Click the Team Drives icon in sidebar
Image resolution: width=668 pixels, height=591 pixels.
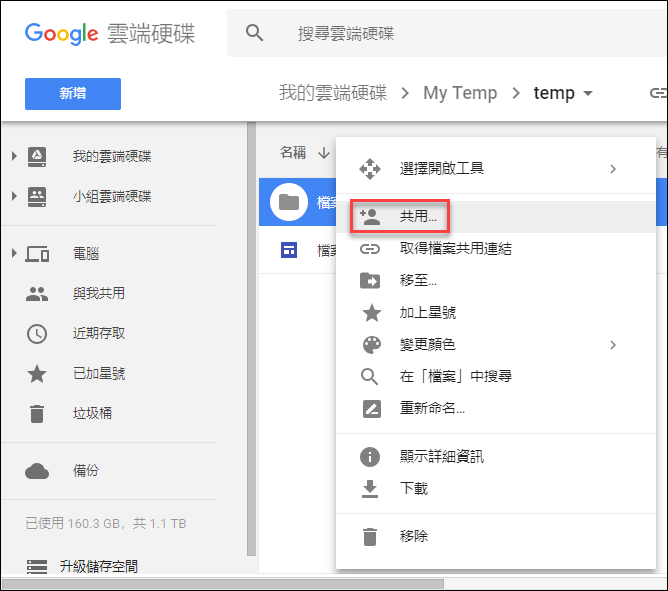tap(37, 197)
